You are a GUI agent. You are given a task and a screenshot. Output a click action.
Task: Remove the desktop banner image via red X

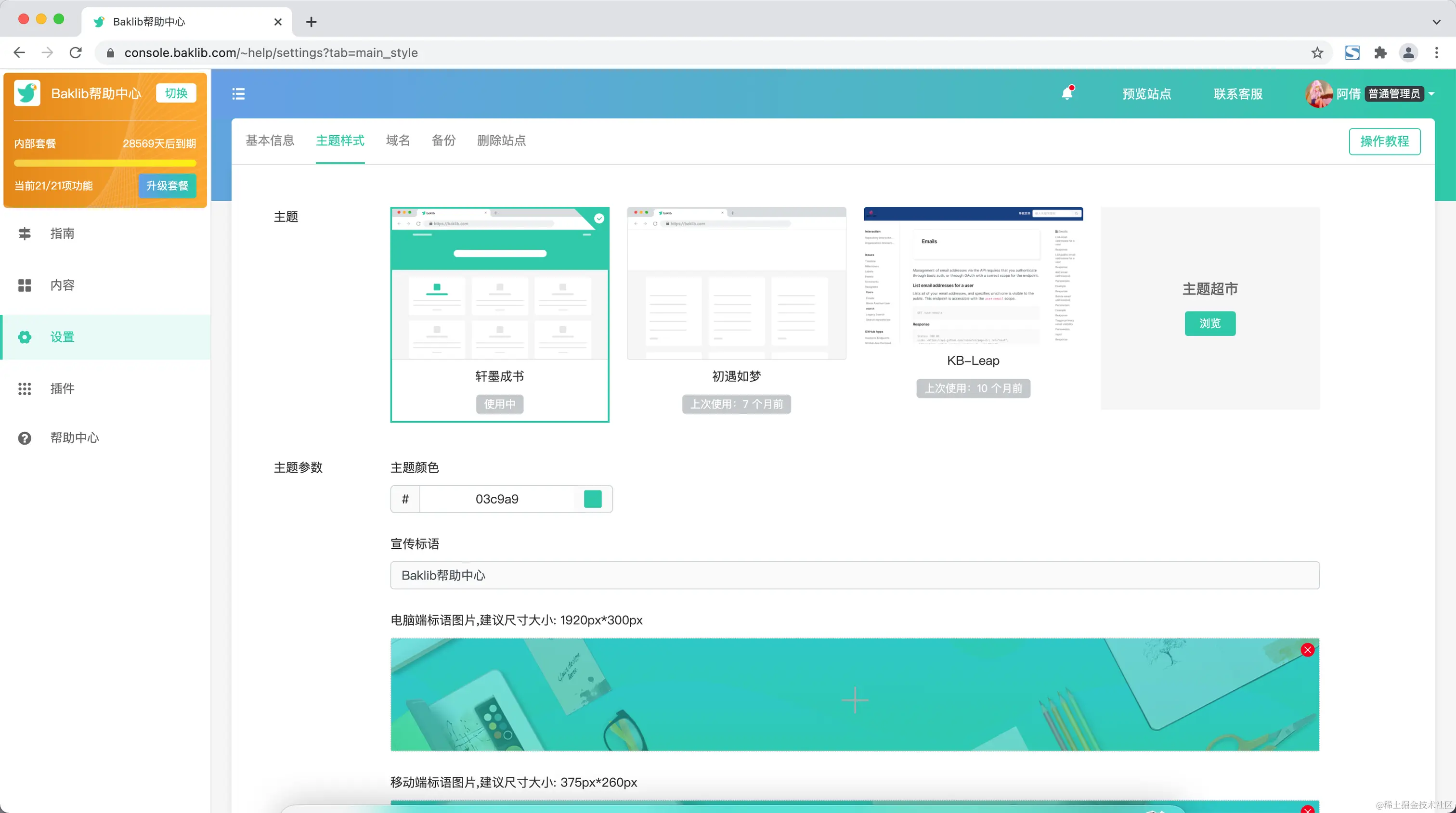click(1307, 650)
